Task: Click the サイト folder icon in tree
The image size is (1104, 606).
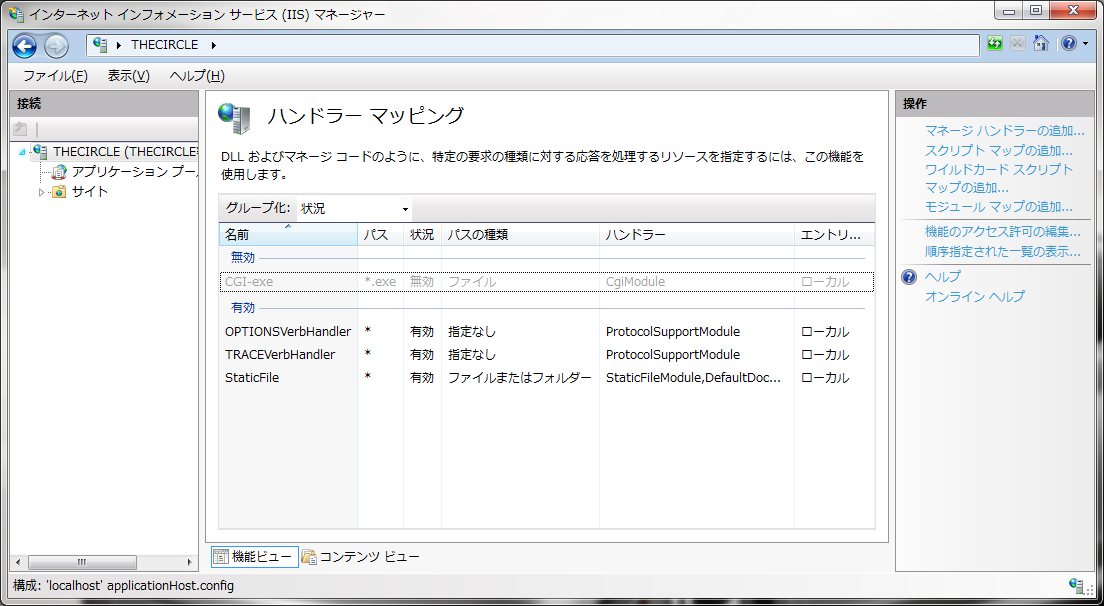Action: pyautogui.click(x=59, y=192)
